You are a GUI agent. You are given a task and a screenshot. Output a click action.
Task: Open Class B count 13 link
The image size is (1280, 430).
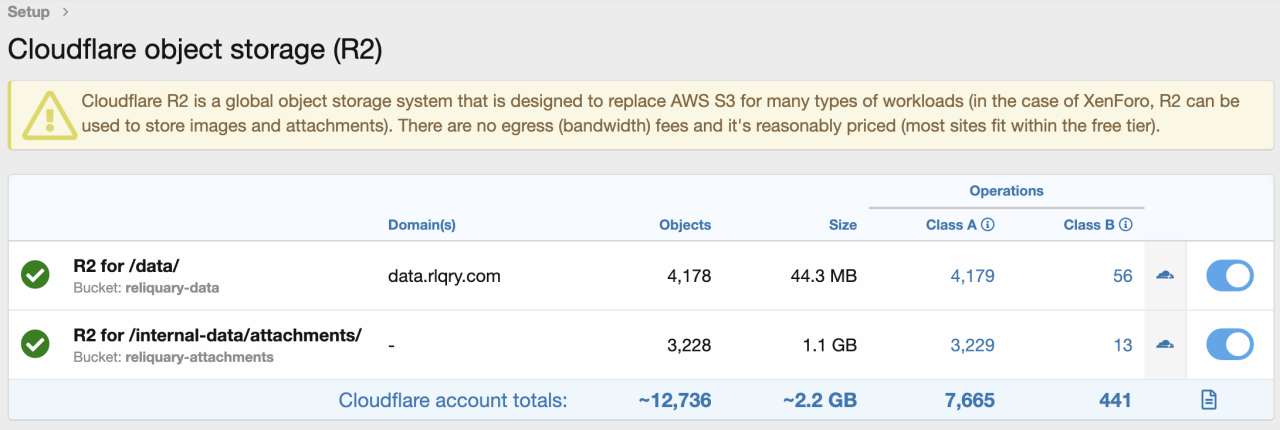coord(1122,344)
